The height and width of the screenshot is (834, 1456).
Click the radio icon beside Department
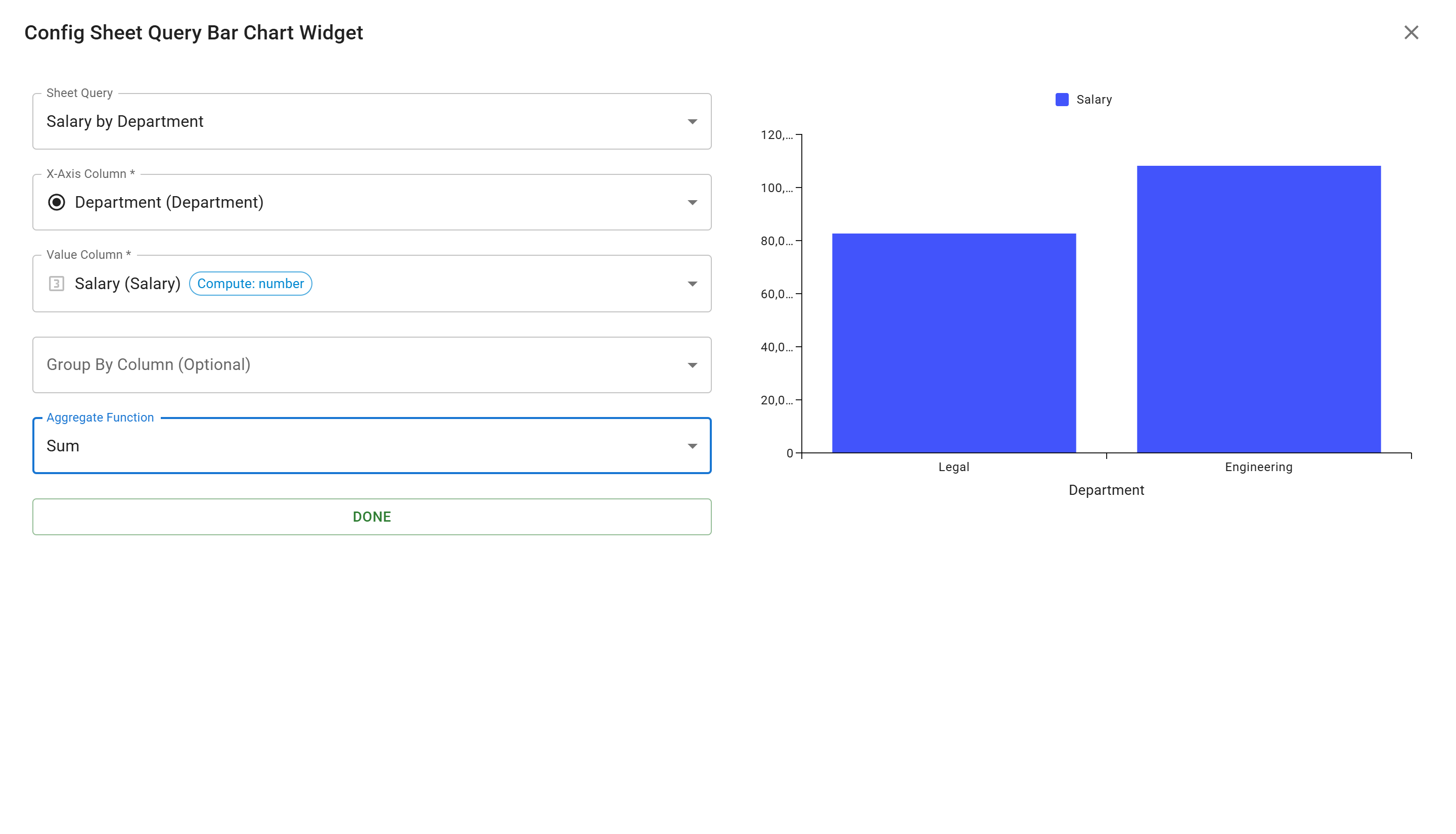[56, 202]
